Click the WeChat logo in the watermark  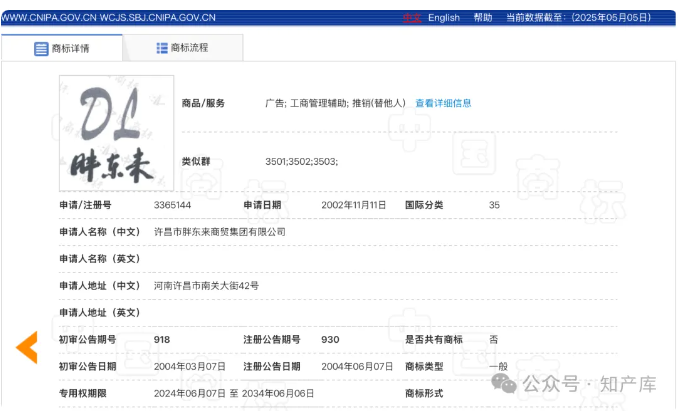(508, 383)
